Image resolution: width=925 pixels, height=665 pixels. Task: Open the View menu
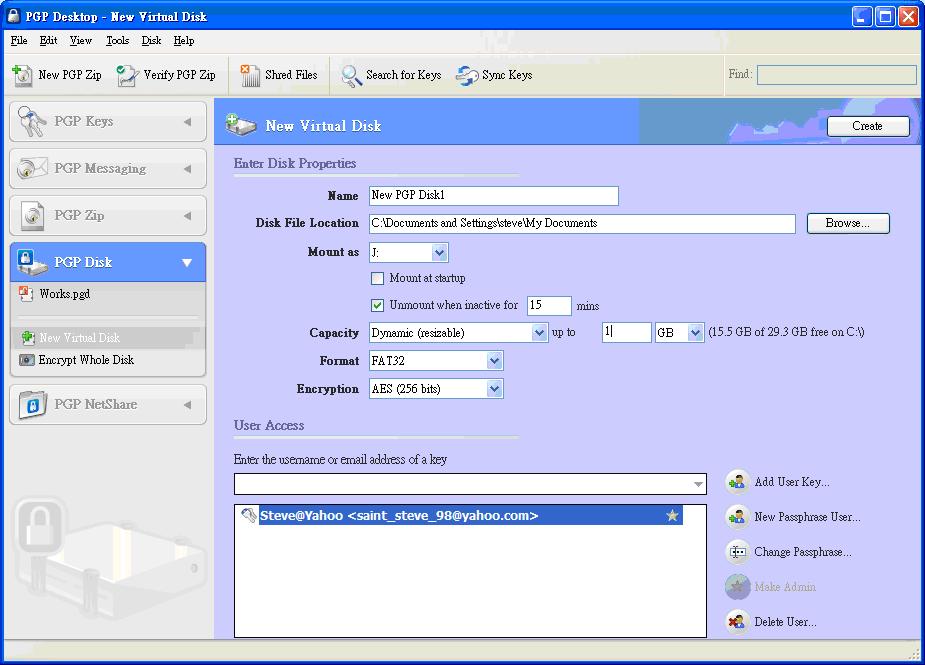pyautogui.click(x=81, y=40)
